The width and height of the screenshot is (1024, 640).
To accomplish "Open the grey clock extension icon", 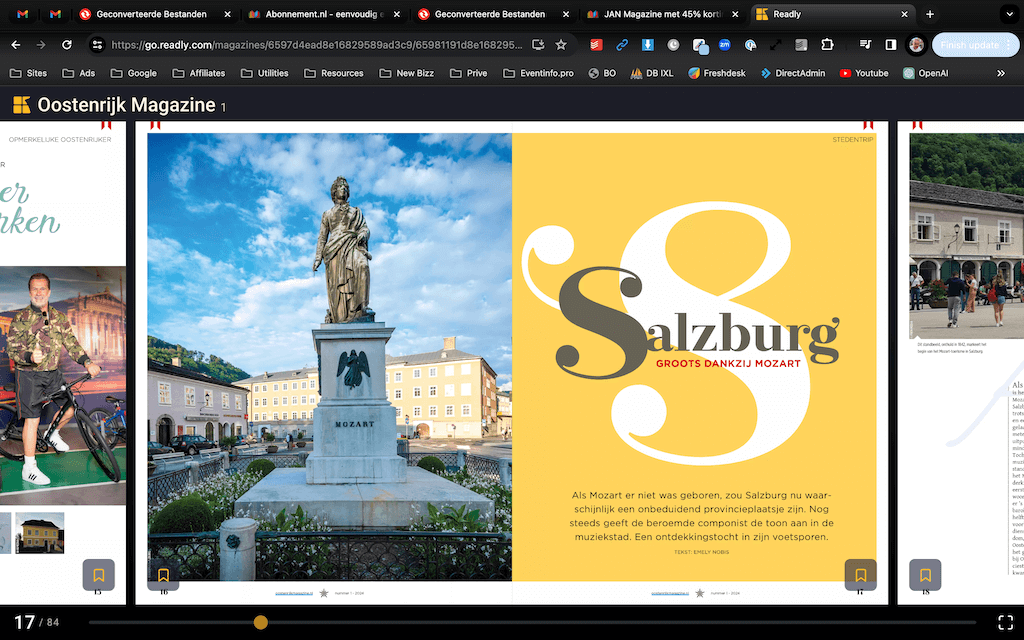I will click(x=673, y=45).
